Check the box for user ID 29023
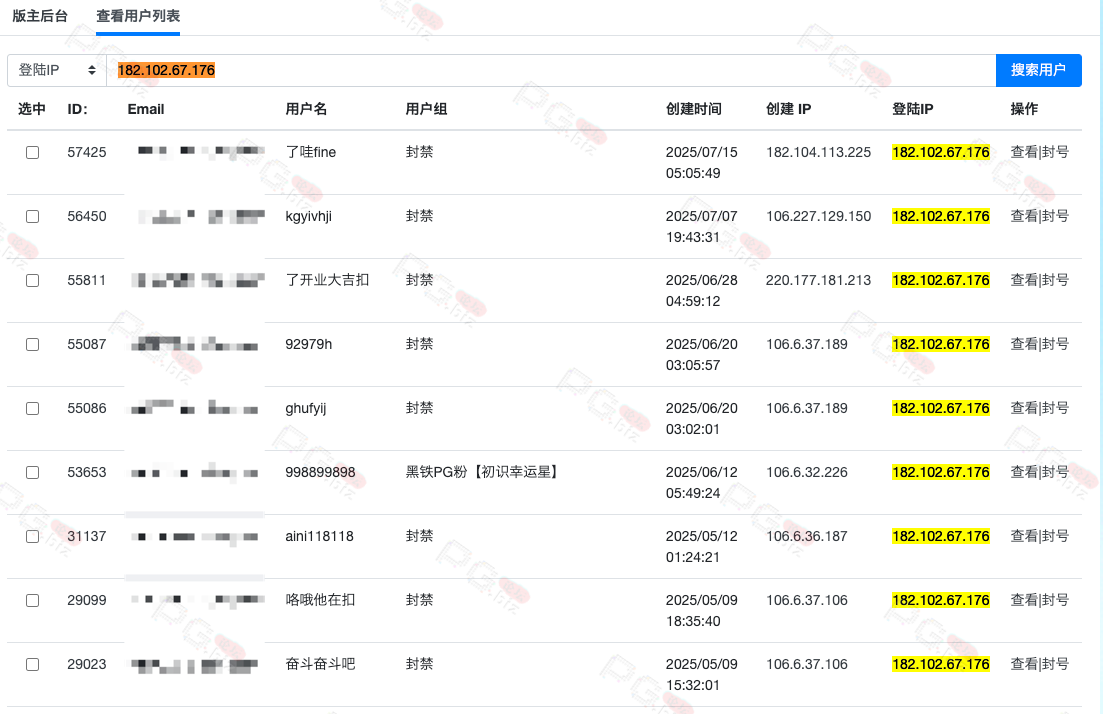This screenshot has width=1103, height=714. click(32, 665)
